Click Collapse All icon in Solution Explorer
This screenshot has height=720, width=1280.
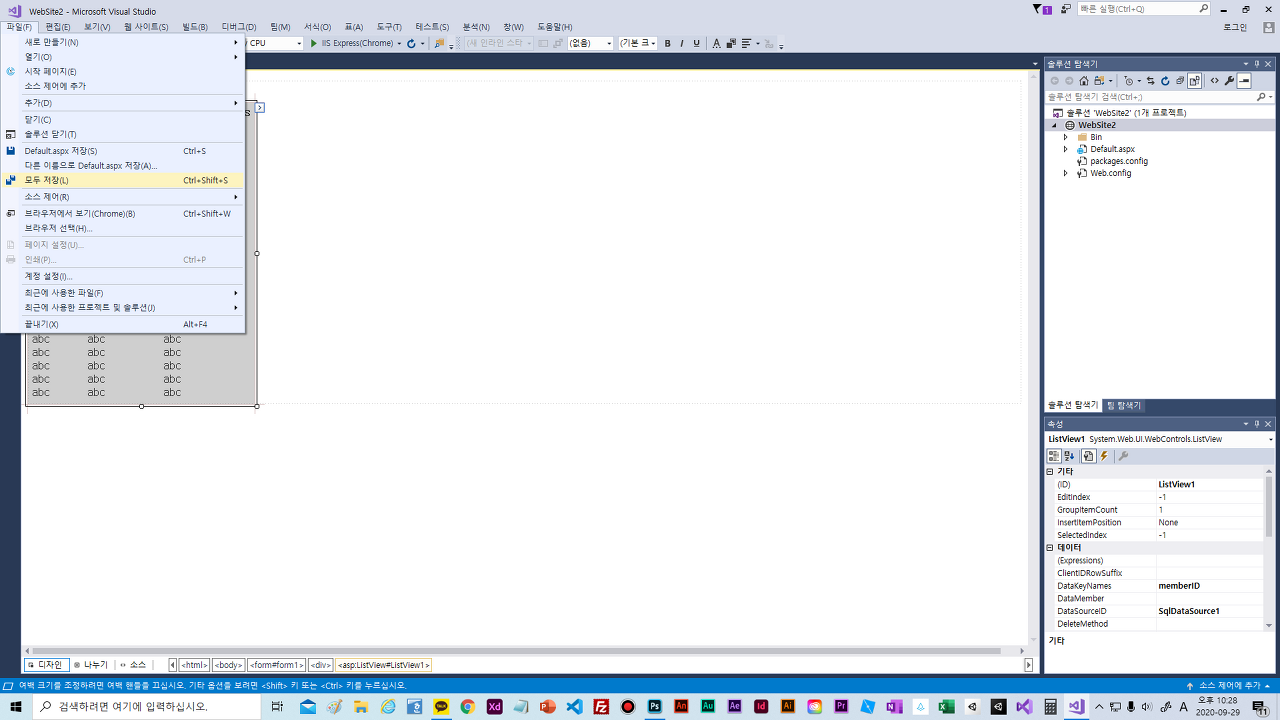pyautogui.click(x=1180, y=81)
